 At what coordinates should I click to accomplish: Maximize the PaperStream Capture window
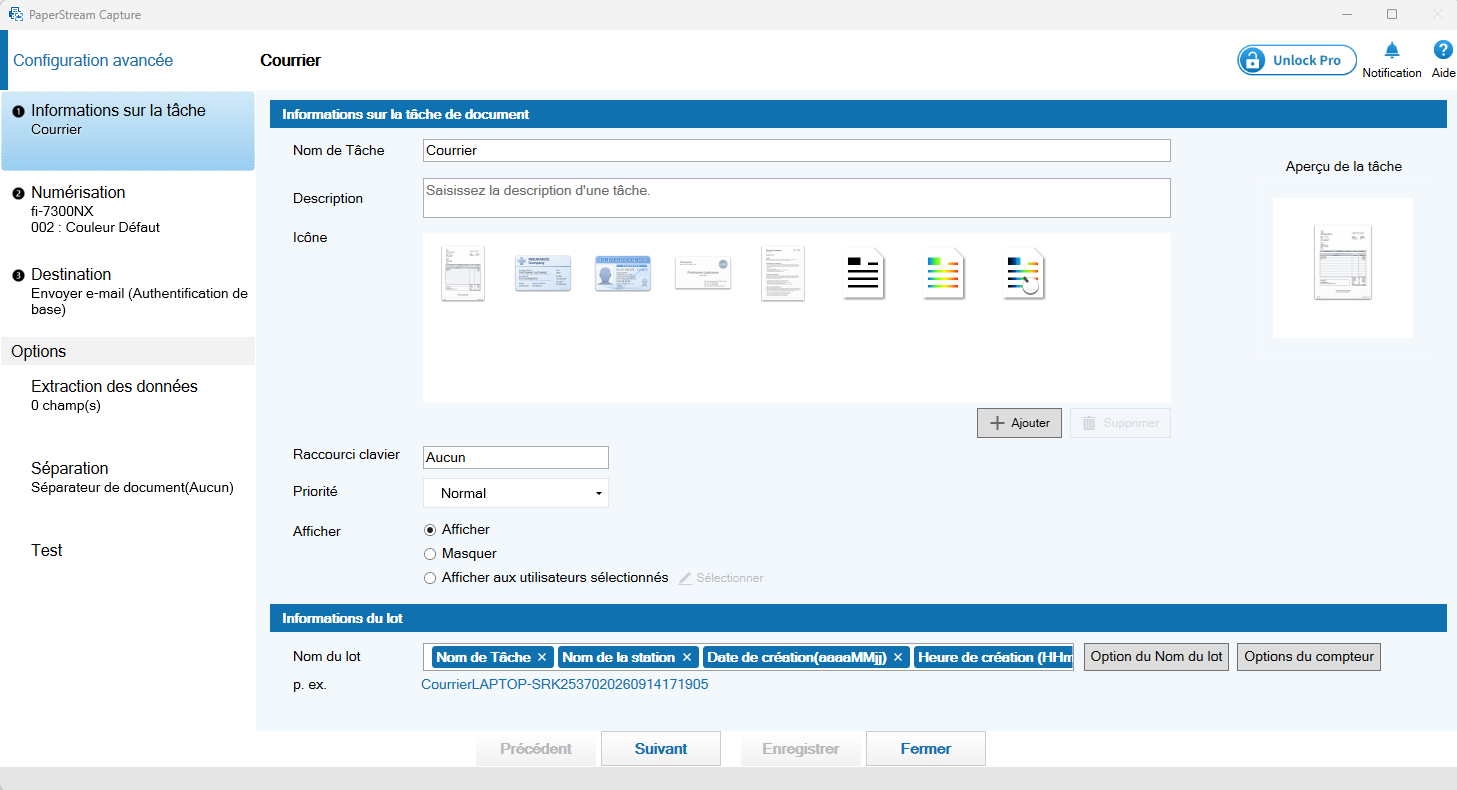[1392, 15]
